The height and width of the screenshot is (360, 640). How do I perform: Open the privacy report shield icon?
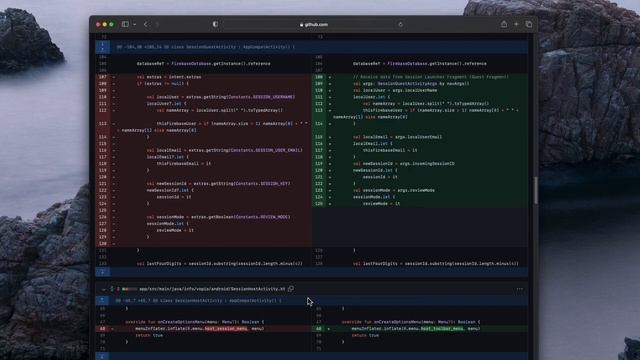[215, 24]
